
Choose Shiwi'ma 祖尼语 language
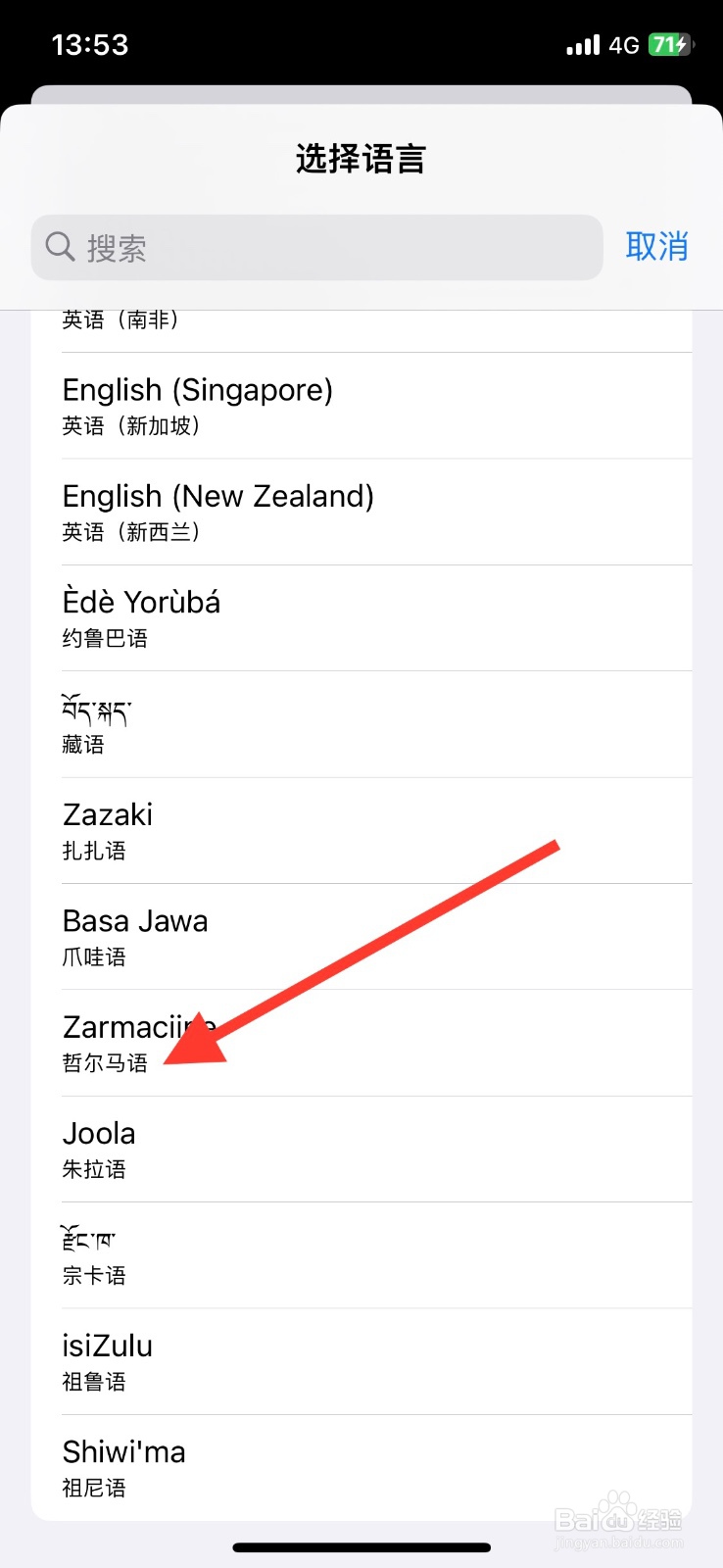pos(361,1468)
